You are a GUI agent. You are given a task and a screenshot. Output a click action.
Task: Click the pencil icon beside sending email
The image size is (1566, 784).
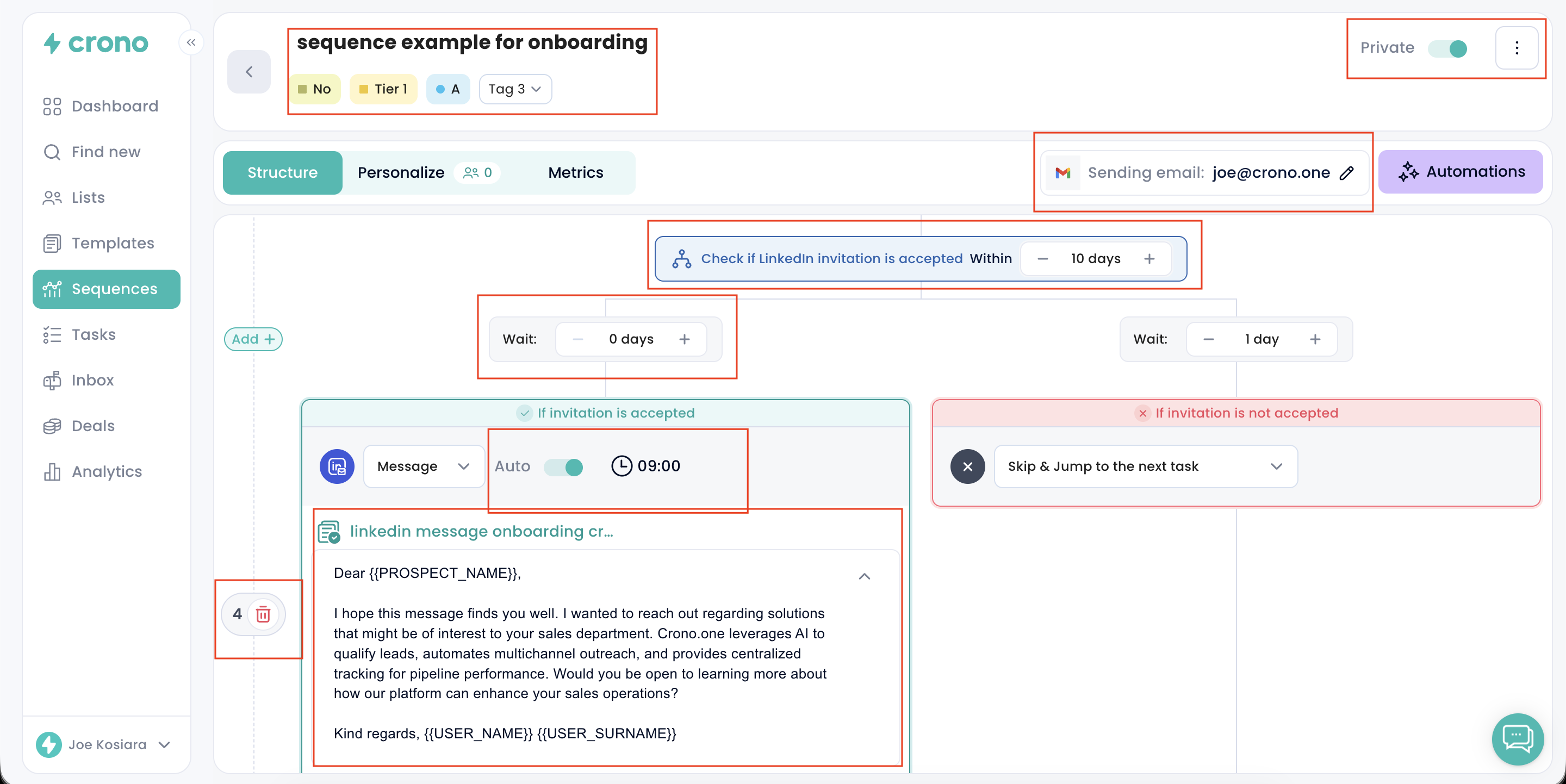click(1346, 172)
